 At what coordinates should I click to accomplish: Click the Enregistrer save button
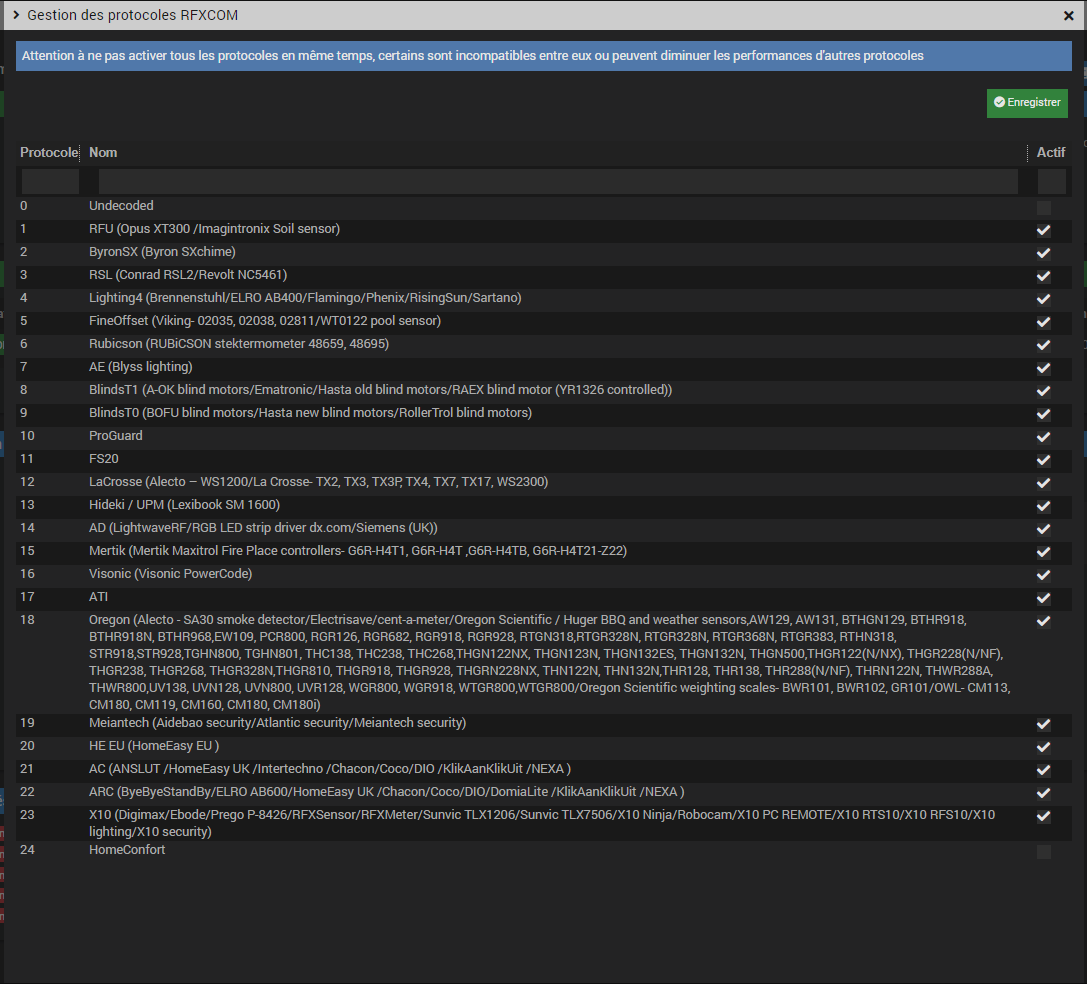click(x=1027, y=103)
